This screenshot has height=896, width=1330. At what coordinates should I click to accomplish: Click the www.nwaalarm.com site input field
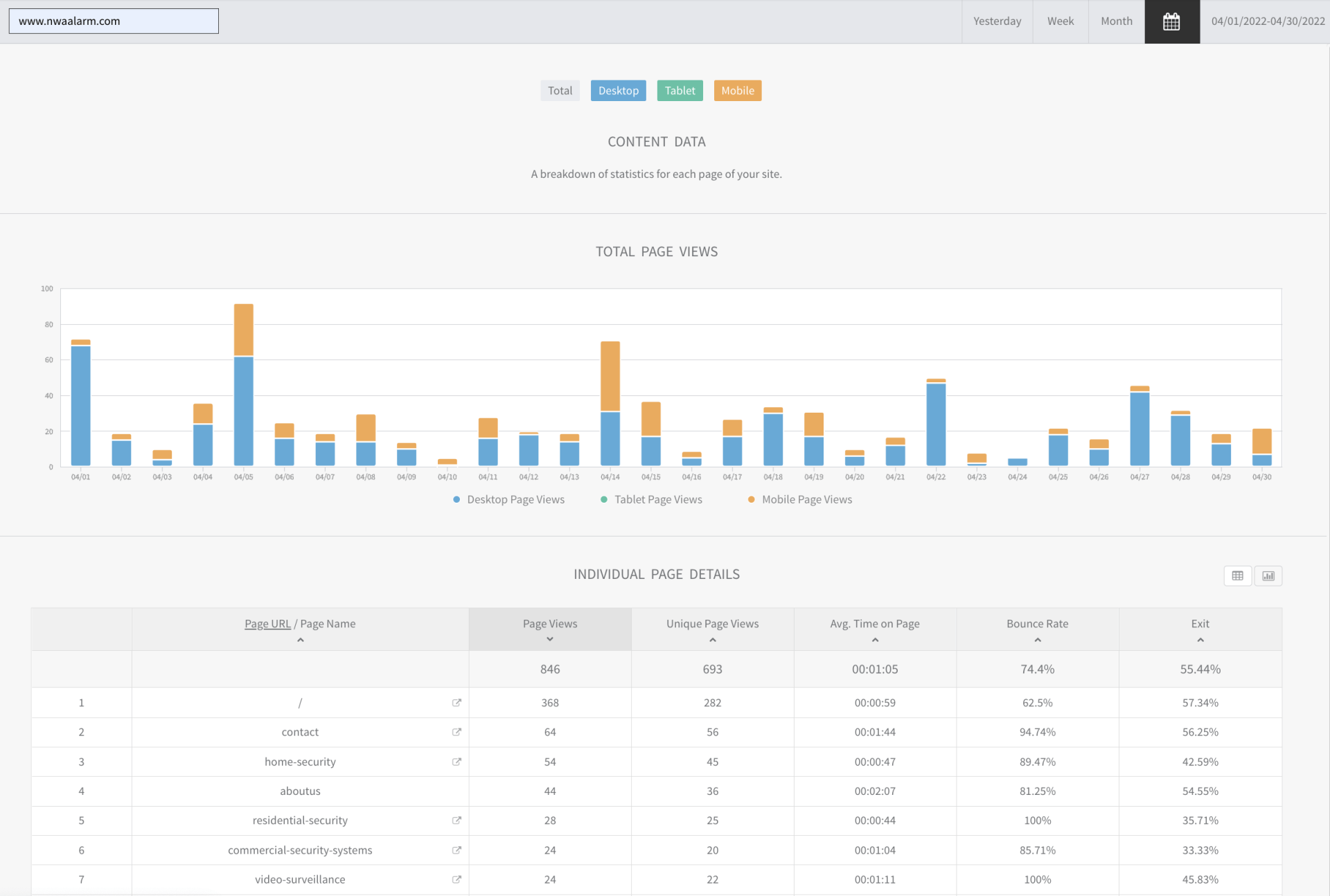pyautogui.click(x=114, y=21)
